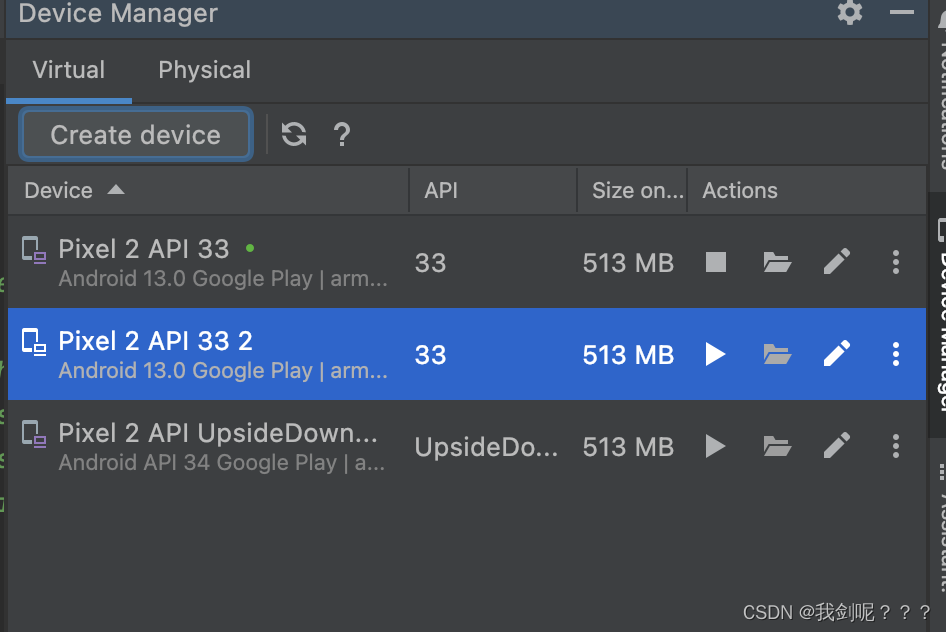Launch the Pixel 2 API 33 2 emulator
This screenshot has width=946, height=632.
[x=716, y=354]
